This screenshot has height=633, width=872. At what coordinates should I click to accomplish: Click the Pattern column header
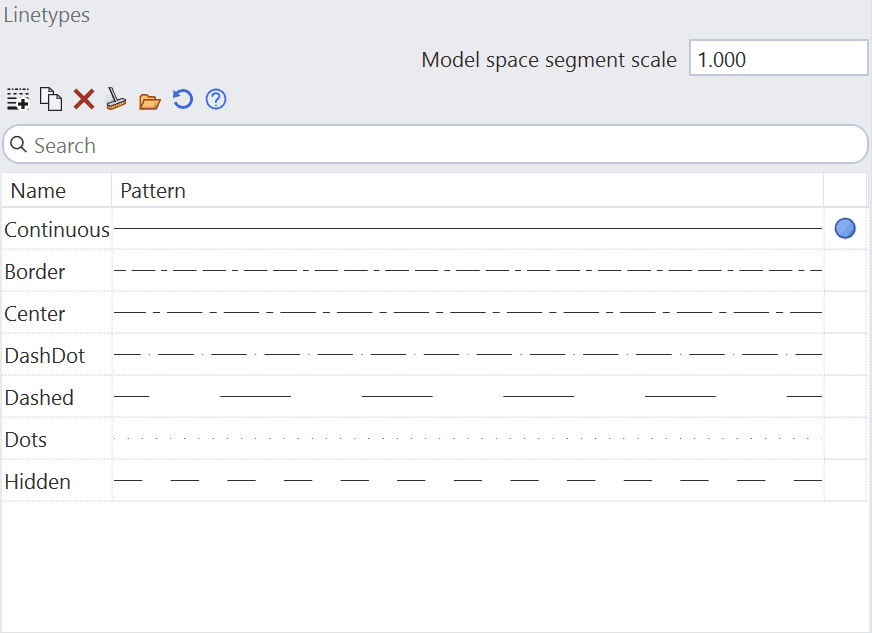468,191
